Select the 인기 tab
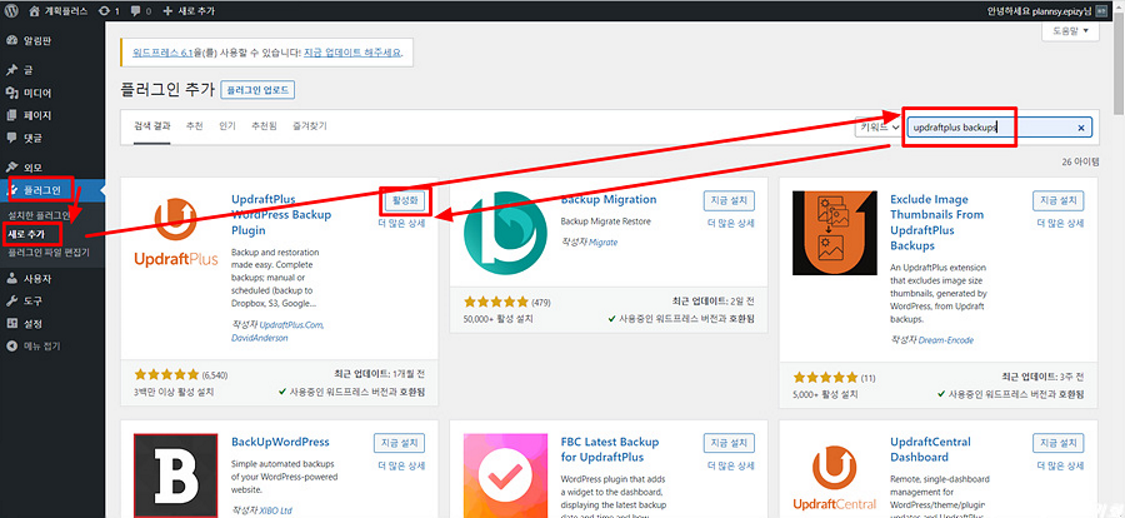The width and height of the screenshot is (1125, 518). click(227, 126)
